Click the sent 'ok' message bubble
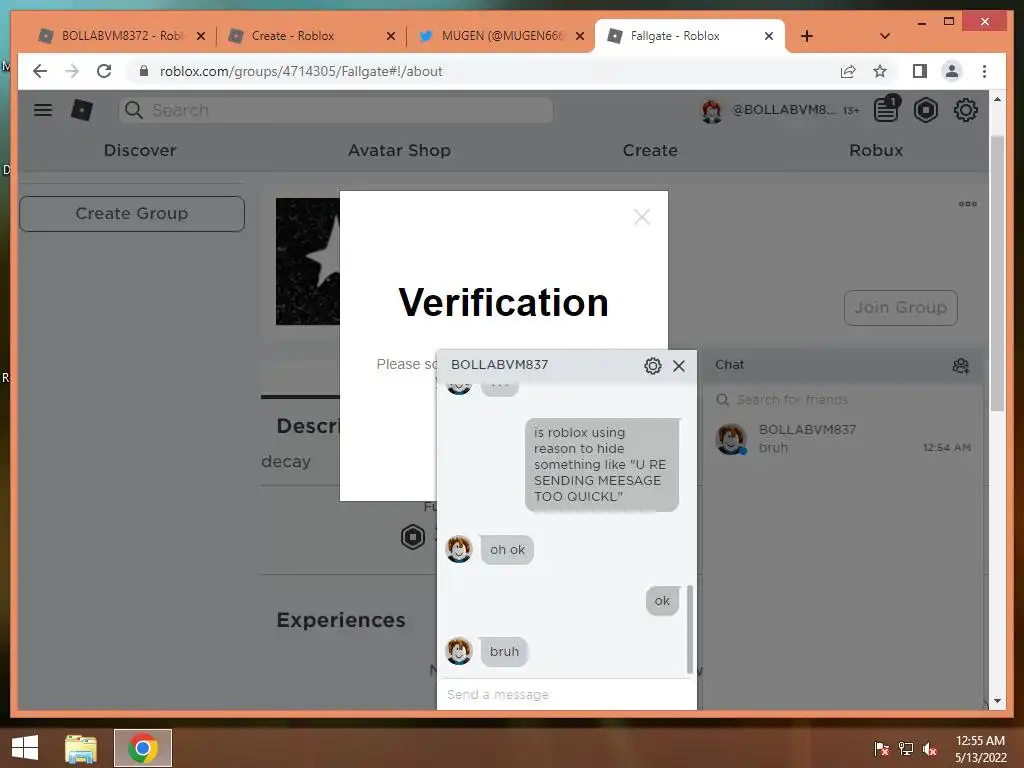This screenshot has width=1024, height=768. click(x=662, y=601)
